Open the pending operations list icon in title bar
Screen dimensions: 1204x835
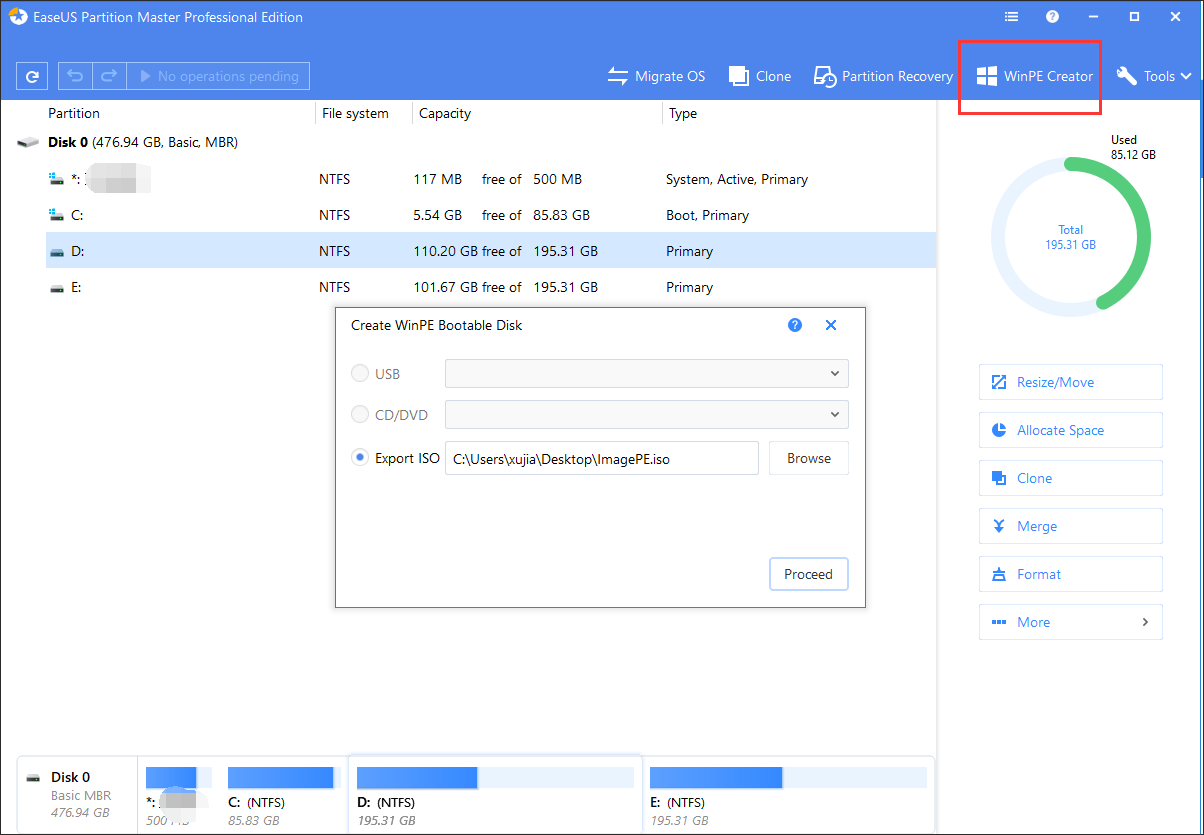pyautogui.click(x=1012, y=17)
